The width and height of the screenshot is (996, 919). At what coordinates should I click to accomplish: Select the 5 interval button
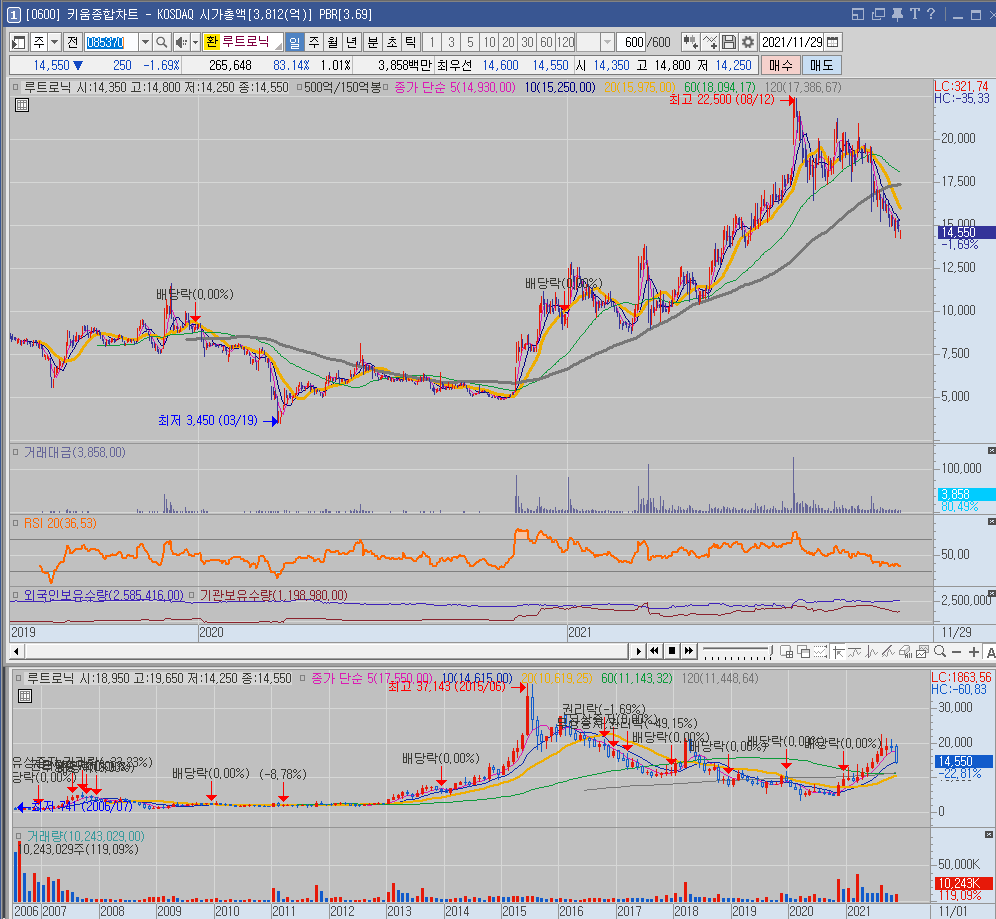[x=470, y=42]
